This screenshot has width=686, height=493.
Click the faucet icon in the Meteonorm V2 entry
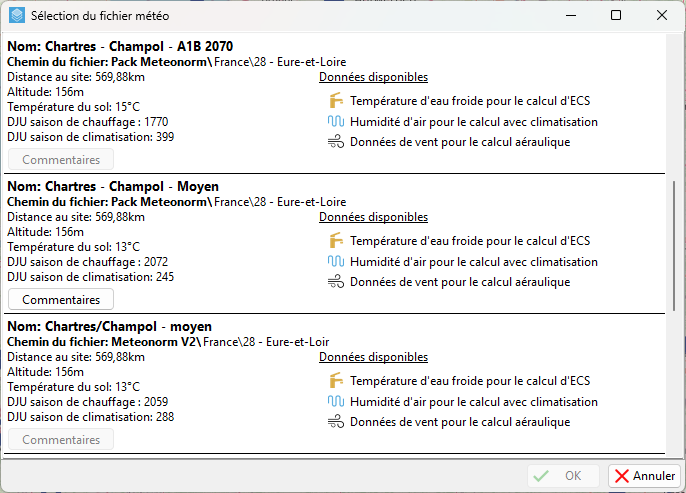coord(335,381)
